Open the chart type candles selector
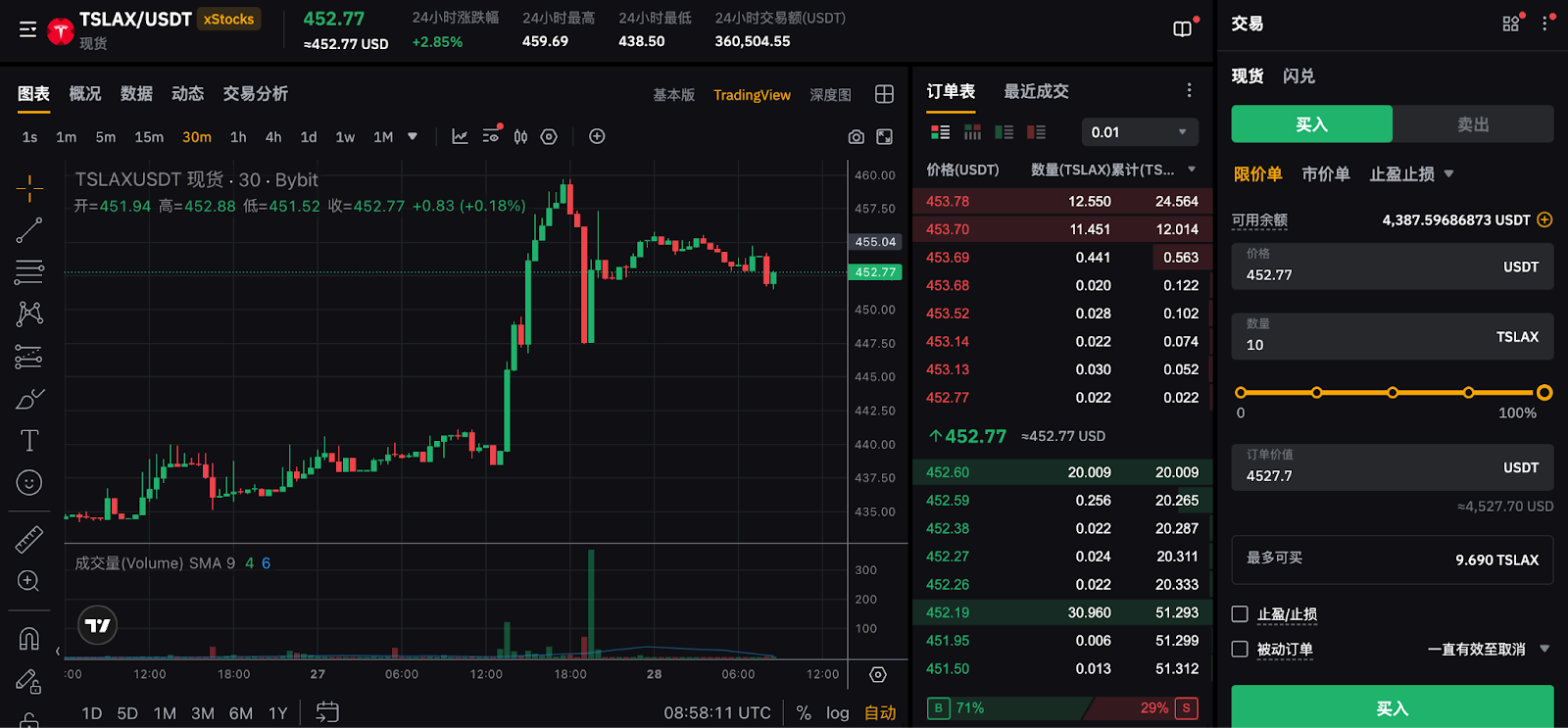The image size is (1568, 728). (520, 136)
